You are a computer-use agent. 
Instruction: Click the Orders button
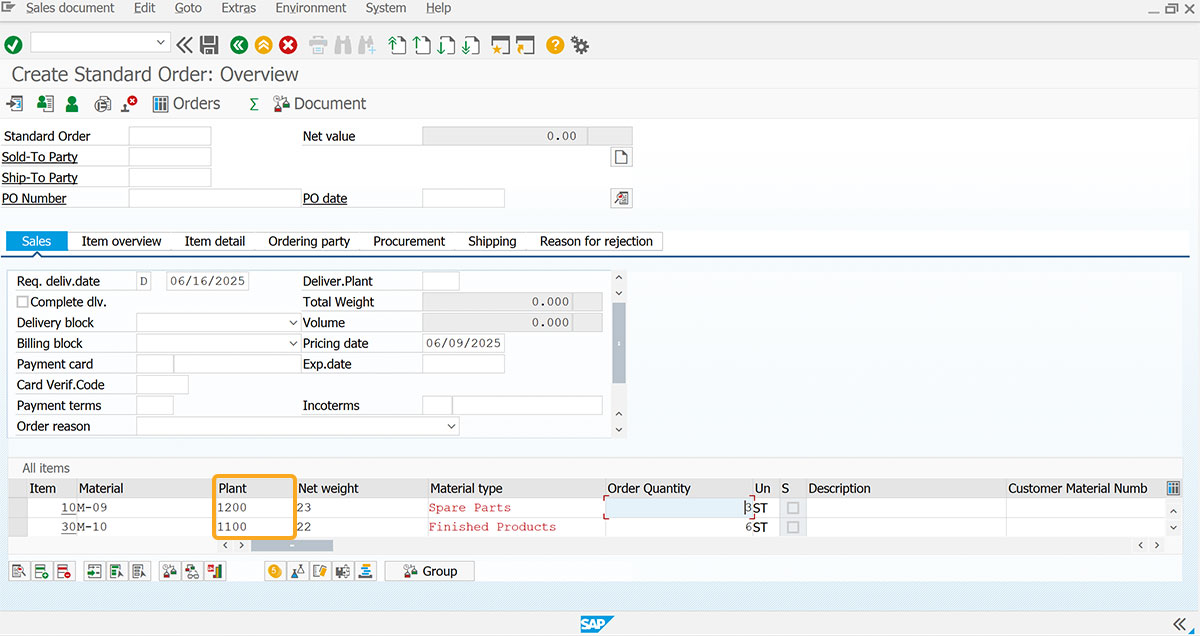[186, 104]
